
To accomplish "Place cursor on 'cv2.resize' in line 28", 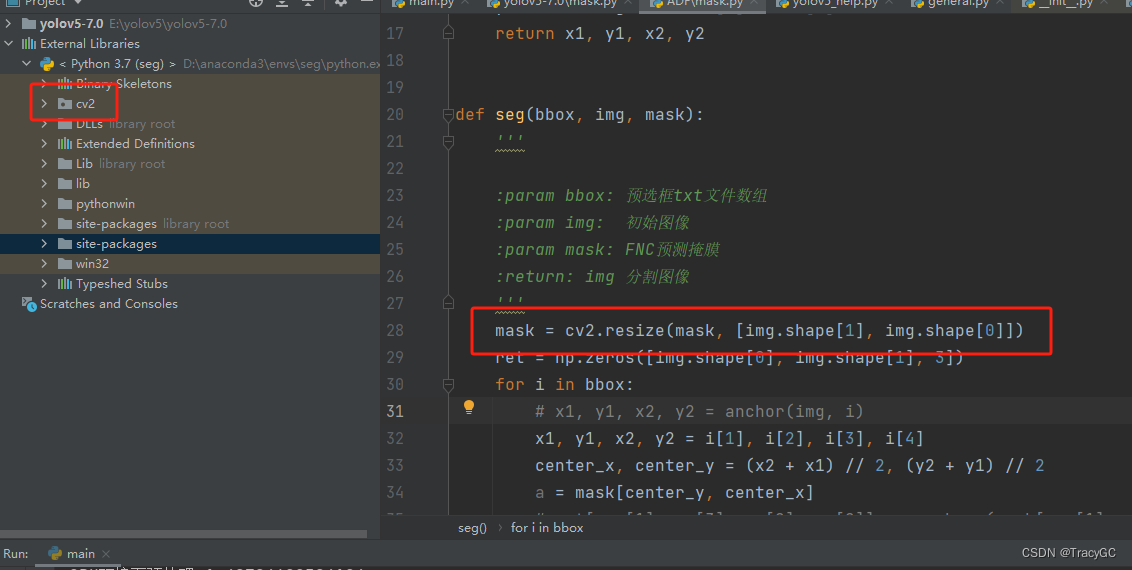I will [614, 330].
